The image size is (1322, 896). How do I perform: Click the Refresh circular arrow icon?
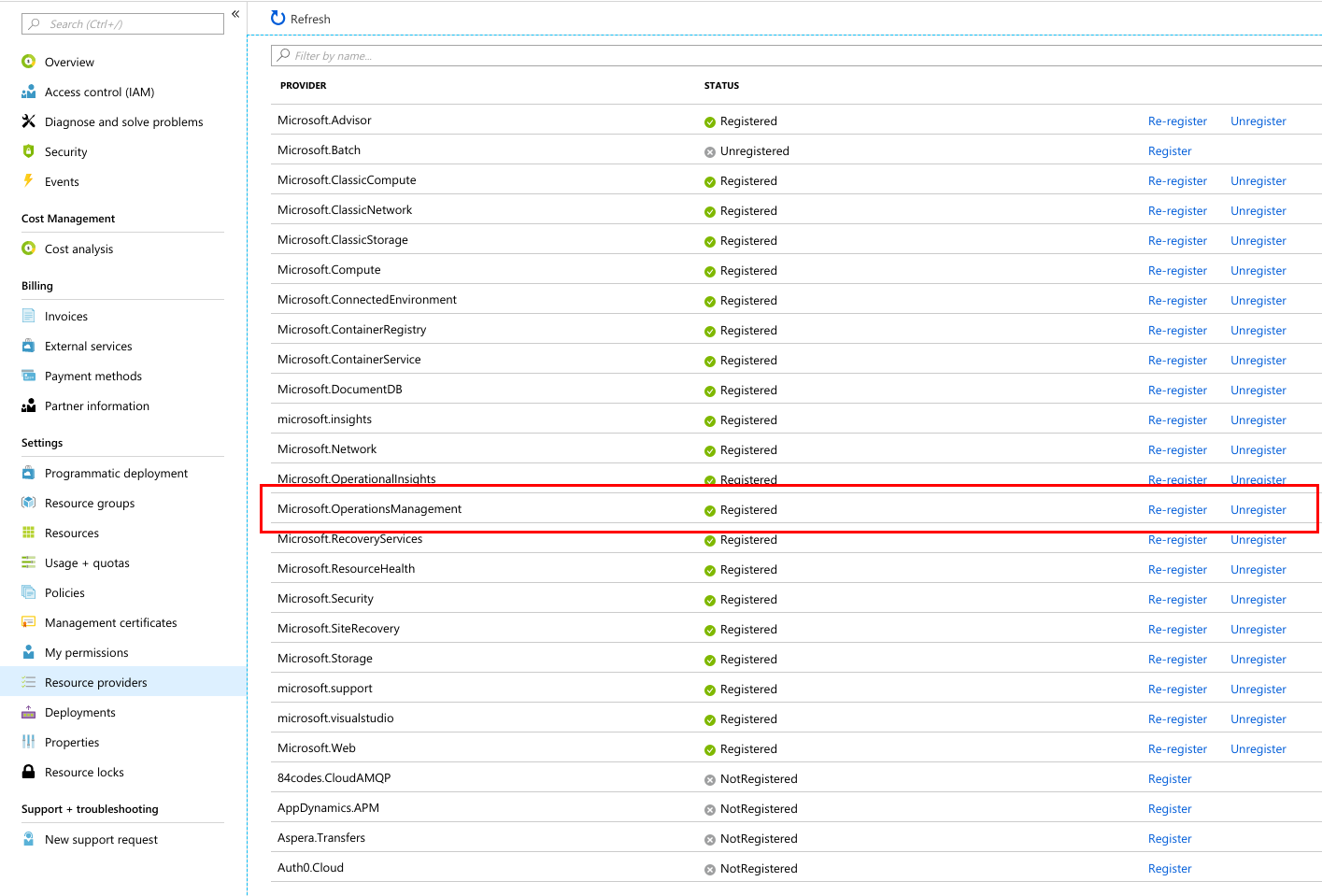coord(277,18)
